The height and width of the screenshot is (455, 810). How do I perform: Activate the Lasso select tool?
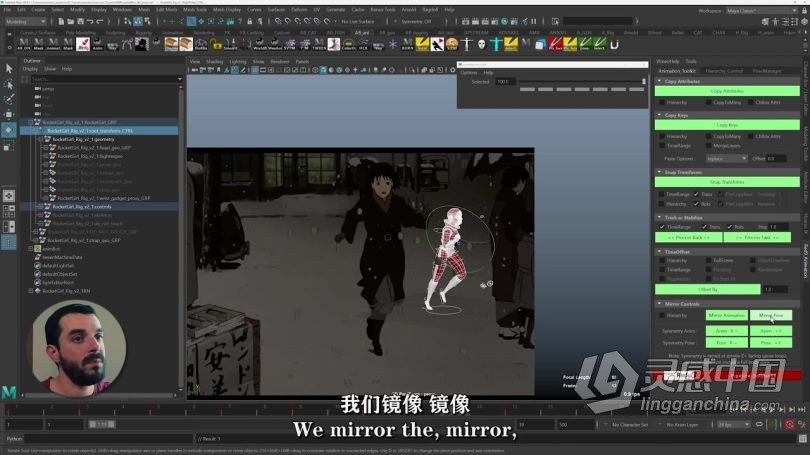(9, 84)
